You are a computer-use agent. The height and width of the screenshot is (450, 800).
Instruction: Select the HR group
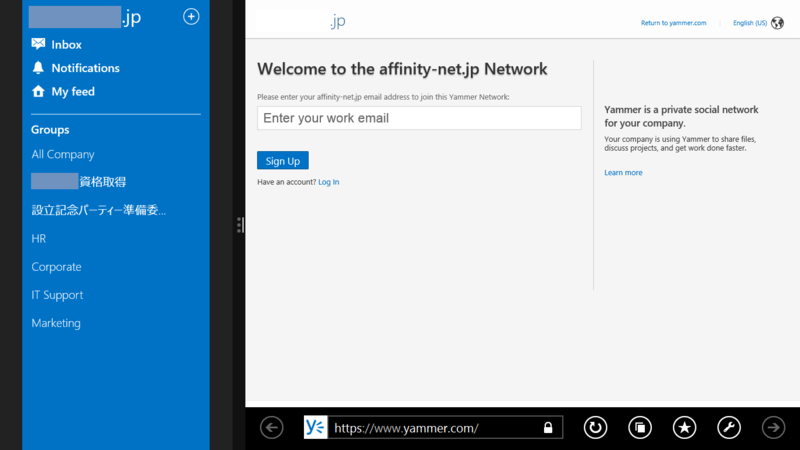point(39,238)
